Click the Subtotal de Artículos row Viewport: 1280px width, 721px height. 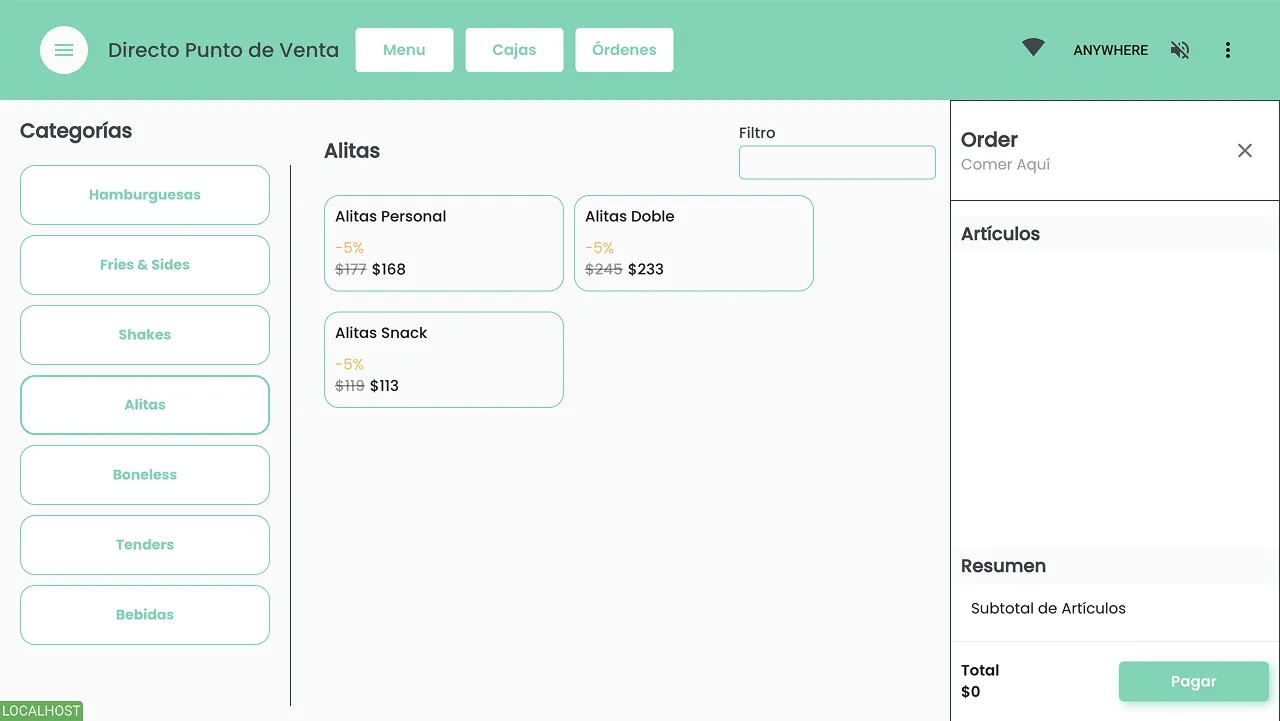(x=1115, y=608)
